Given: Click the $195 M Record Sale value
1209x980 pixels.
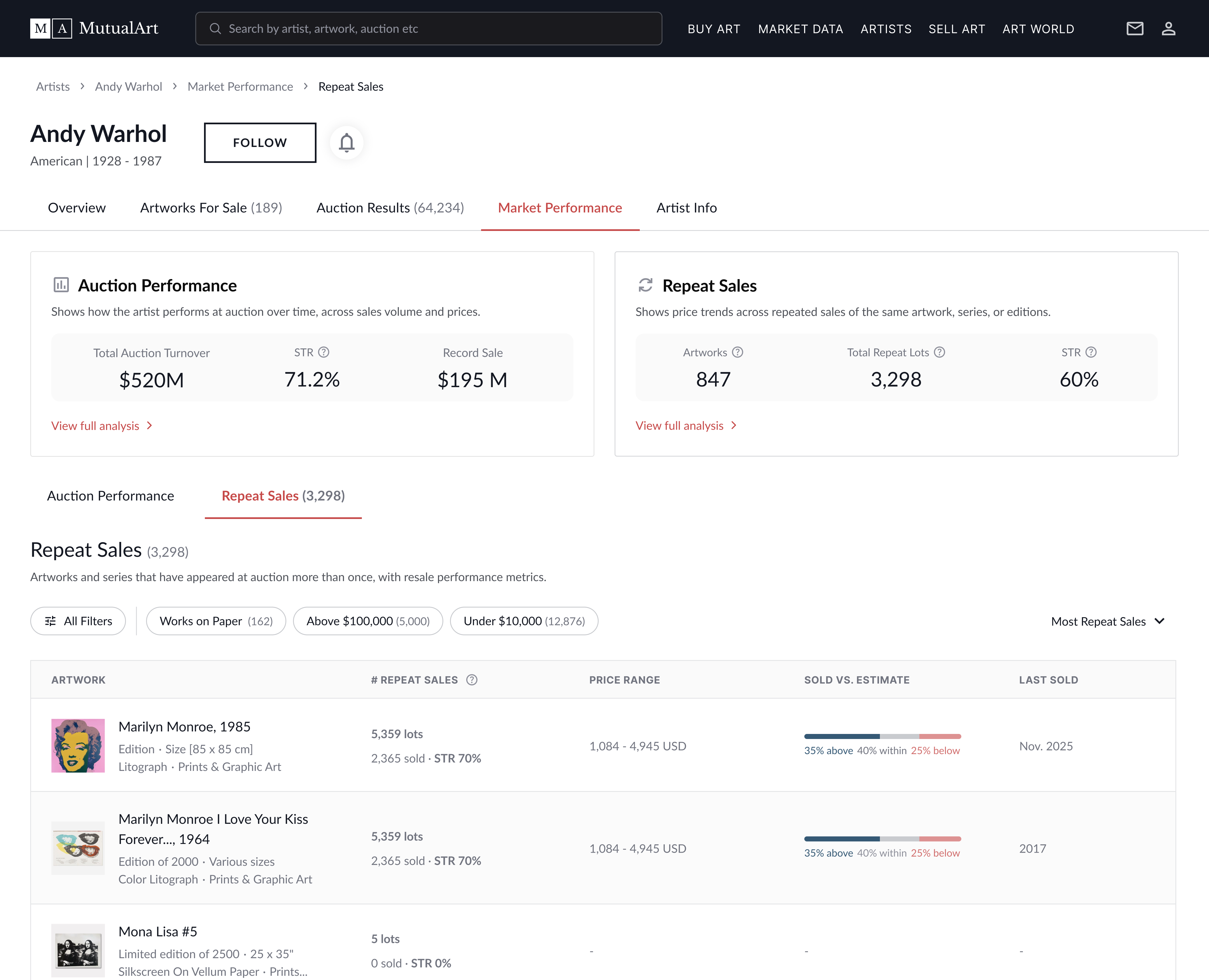Looking at the screenshot, I should [472, 380].
